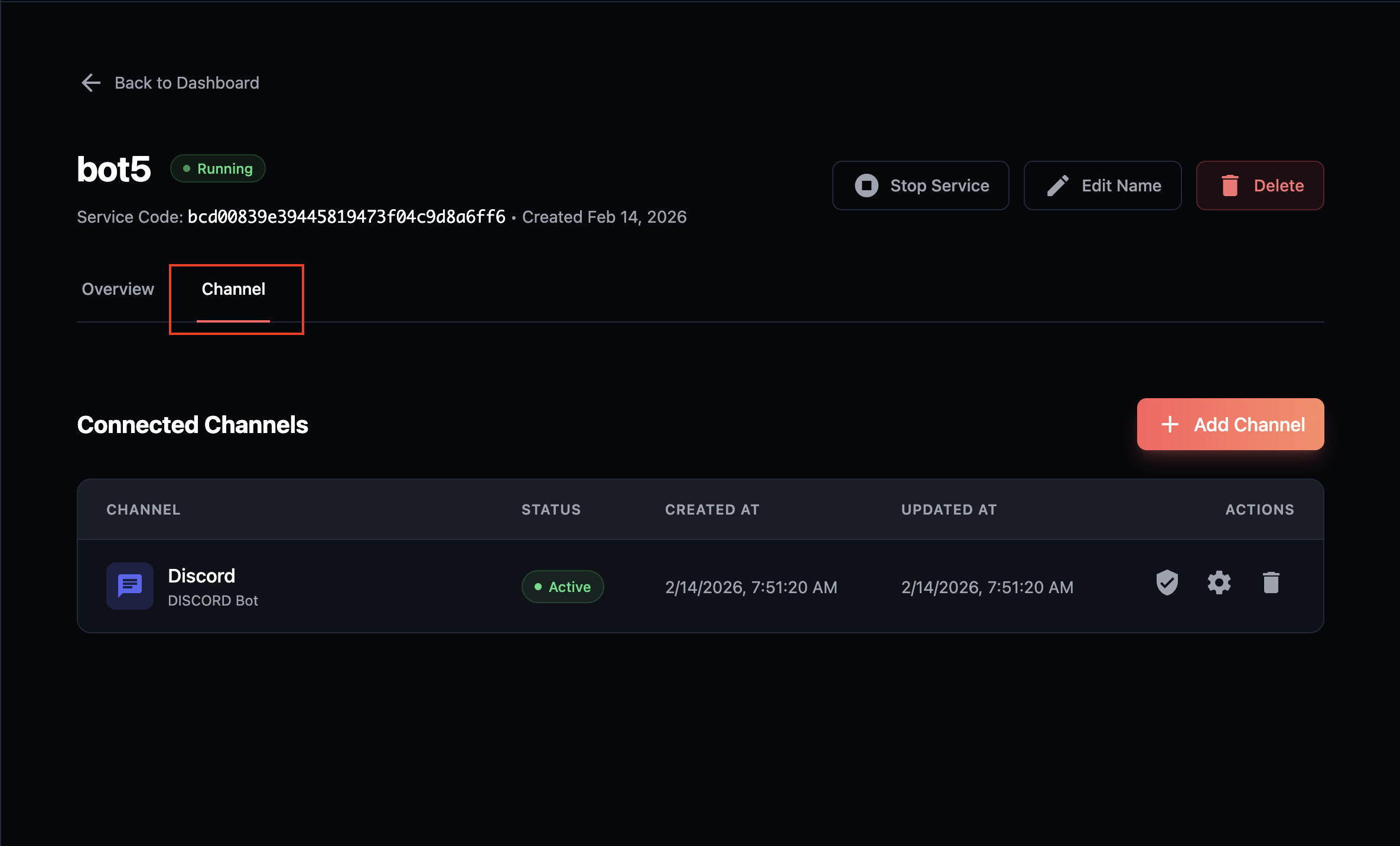Click the Stop Service button
The image size is (1400, 846).
920,186
